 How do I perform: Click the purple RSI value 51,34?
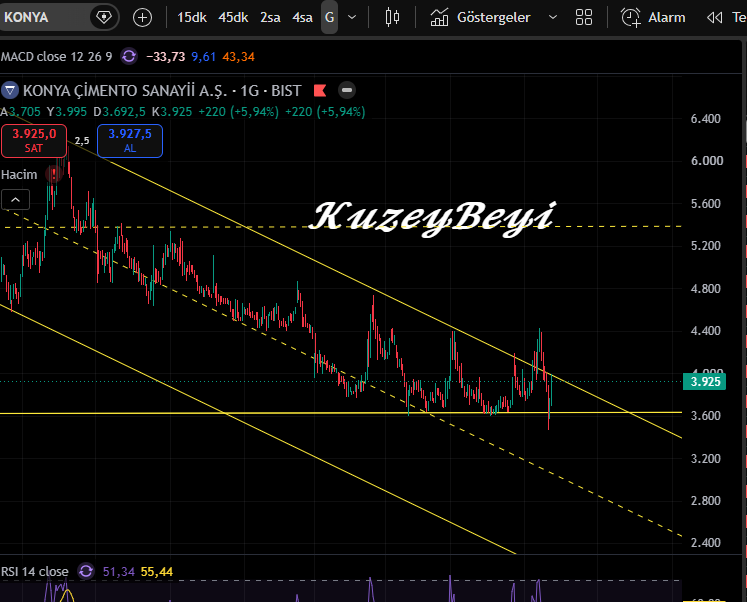[x=119, y=571]
